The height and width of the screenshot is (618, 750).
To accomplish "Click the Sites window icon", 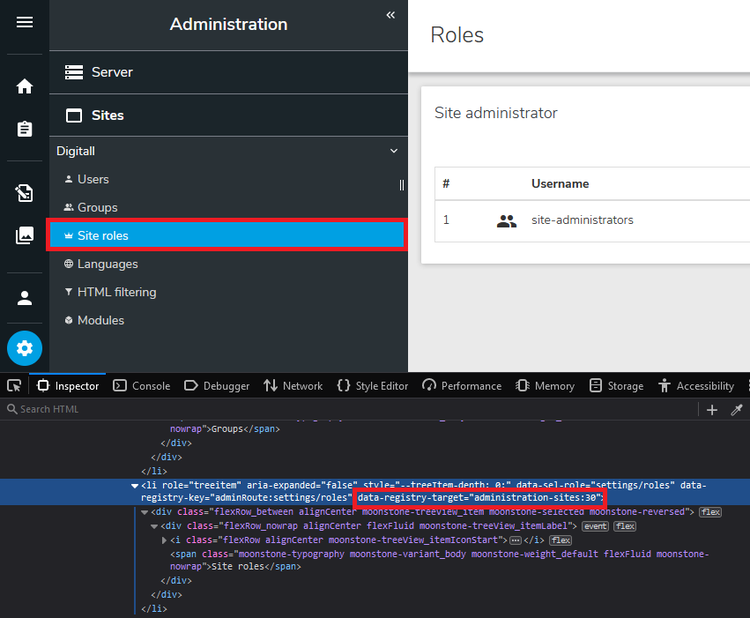I will (x=74, y=116).
